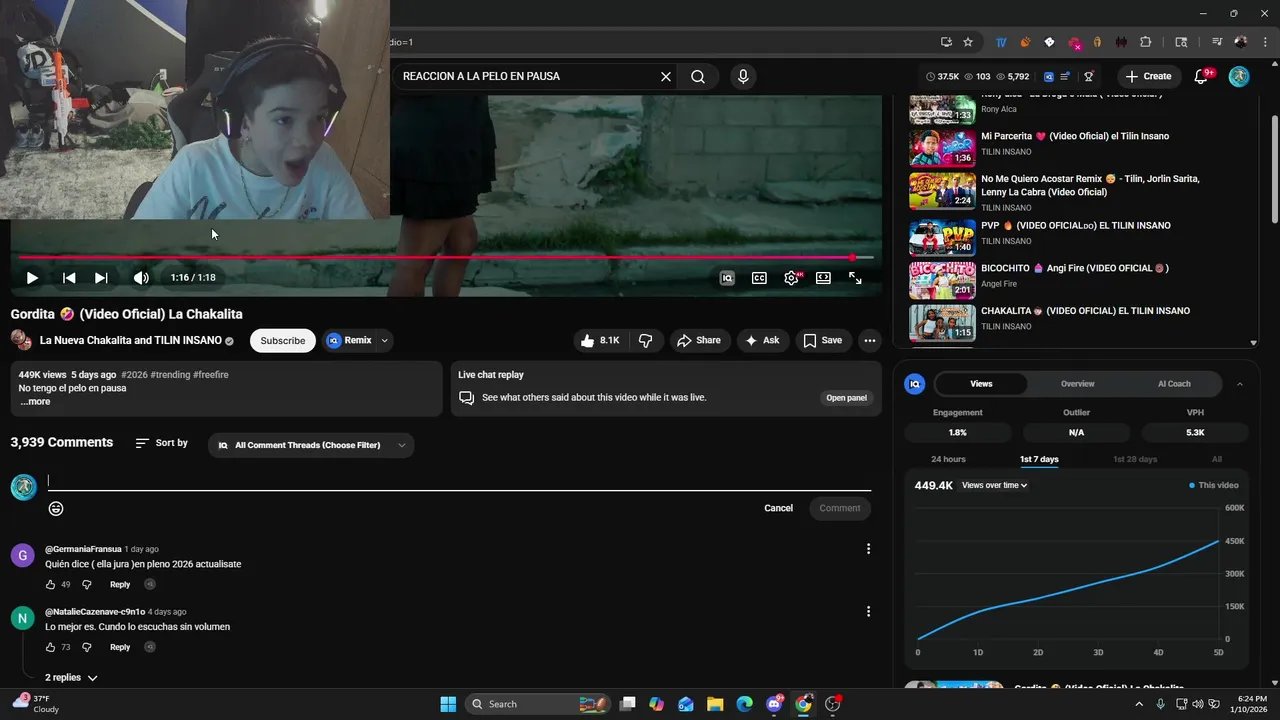The image size is (1280, 720).
Task: Open the vidIQ list icon with blue dot
Action: 1065,76
